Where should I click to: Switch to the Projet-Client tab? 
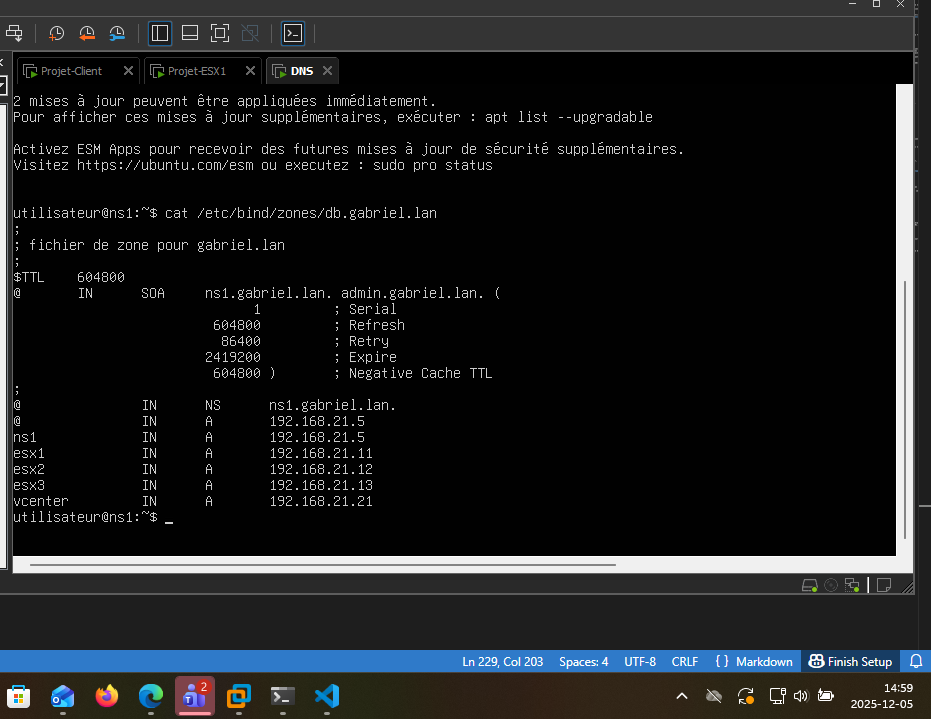click(71, 71)
